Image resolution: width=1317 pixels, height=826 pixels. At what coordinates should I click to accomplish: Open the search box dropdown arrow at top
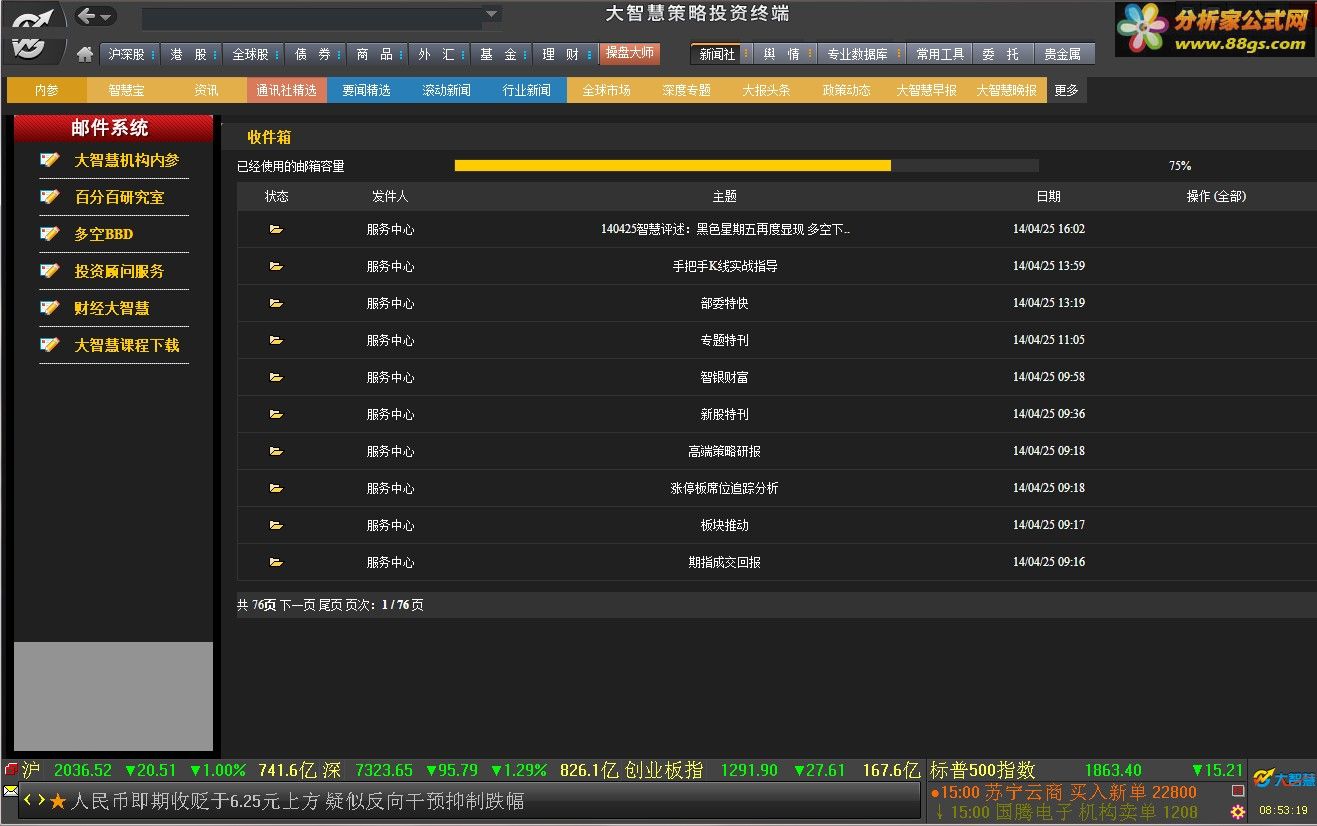491,14
